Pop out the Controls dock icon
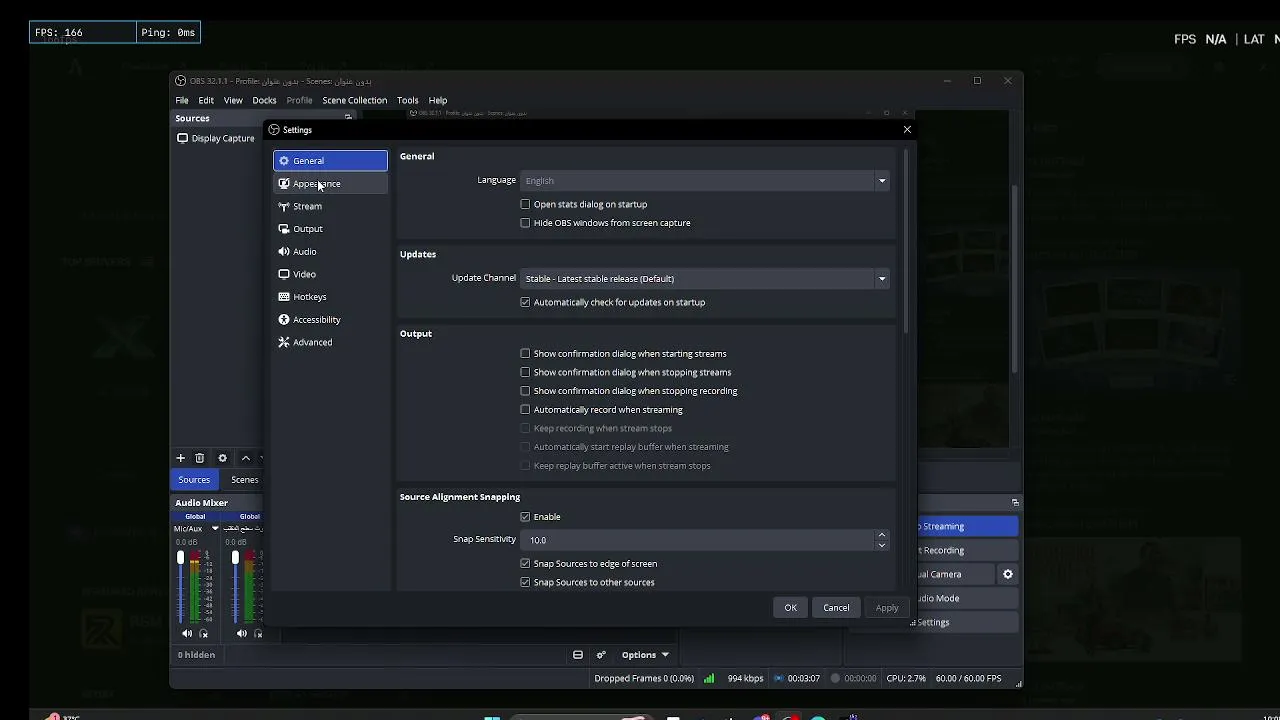 coord(1015,503)
